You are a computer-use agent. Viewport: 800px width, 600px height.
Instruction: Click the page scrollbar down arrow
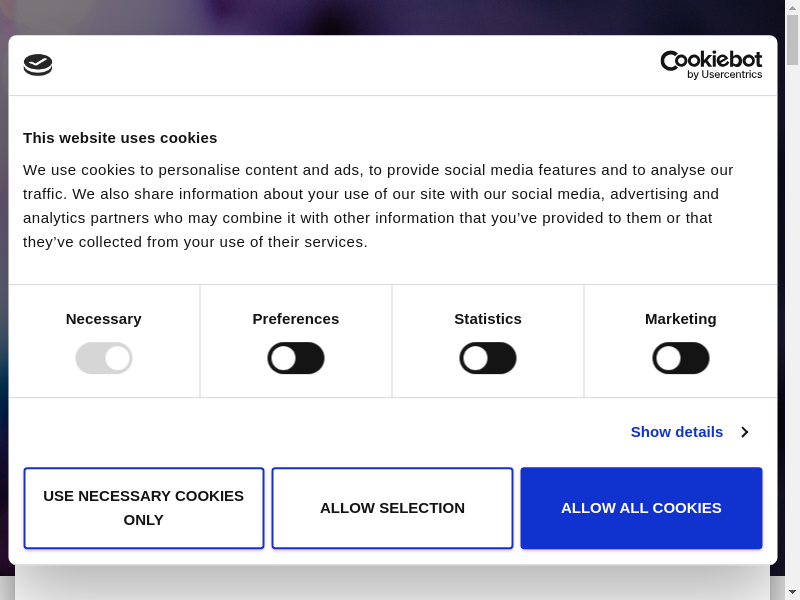[x=792, y=592]
